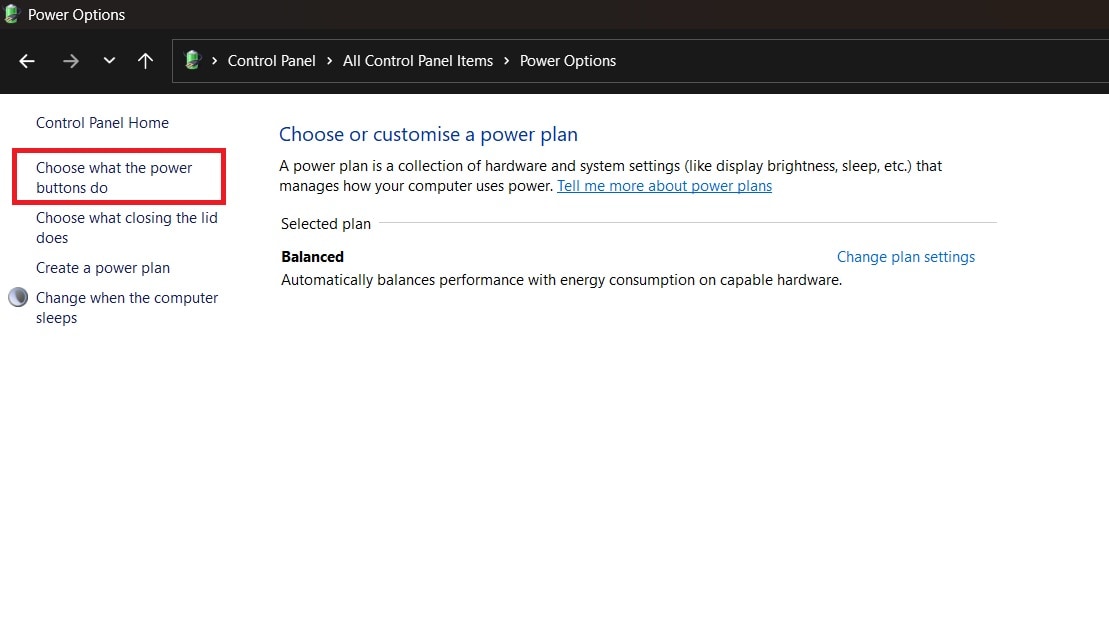Click the UAC shield beside Change when the computer sleeps
This screenshot has height=625, width=1109.
(x=17, y=297)
